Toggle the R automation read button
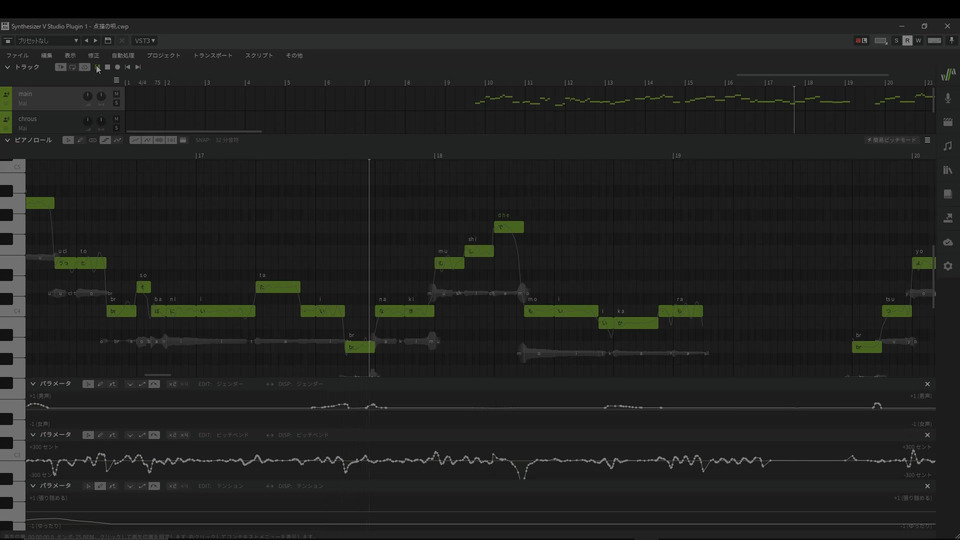The width and height of the screenshot is (960, 540). (x=907, y=40)
